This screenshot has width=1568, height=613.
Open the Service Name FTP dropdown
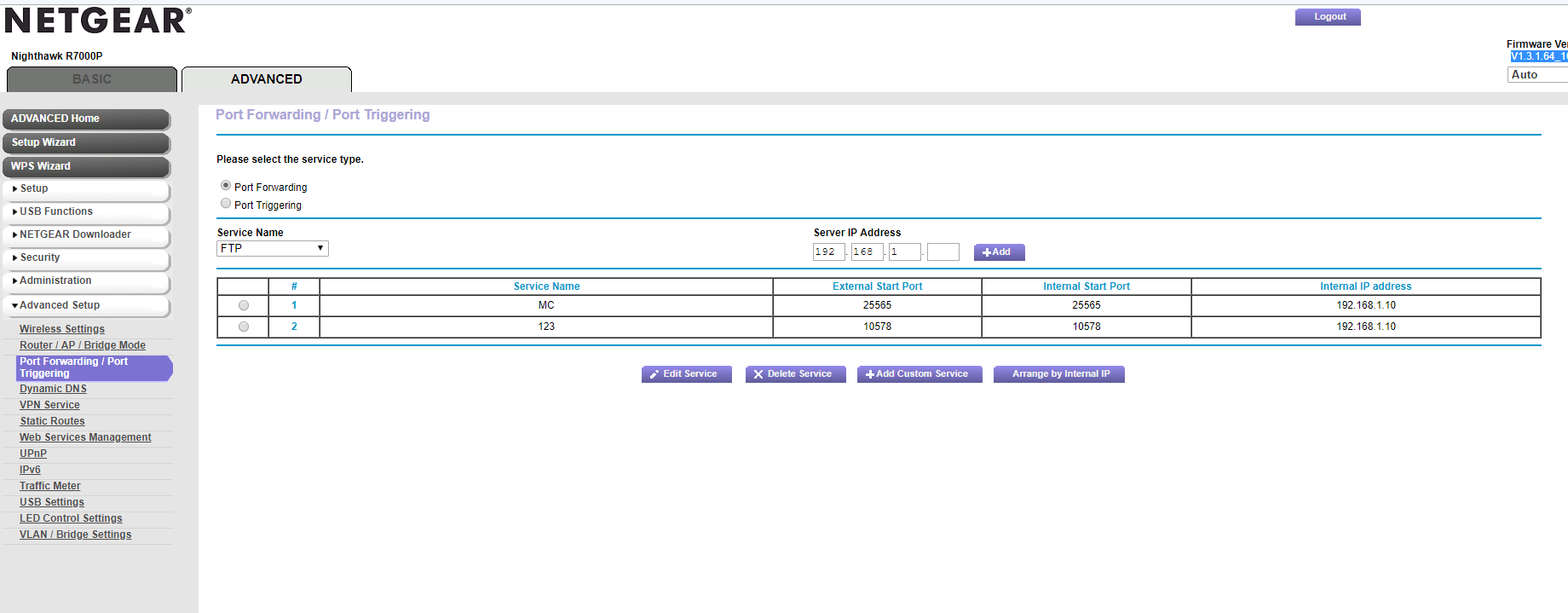pos(273,248)
